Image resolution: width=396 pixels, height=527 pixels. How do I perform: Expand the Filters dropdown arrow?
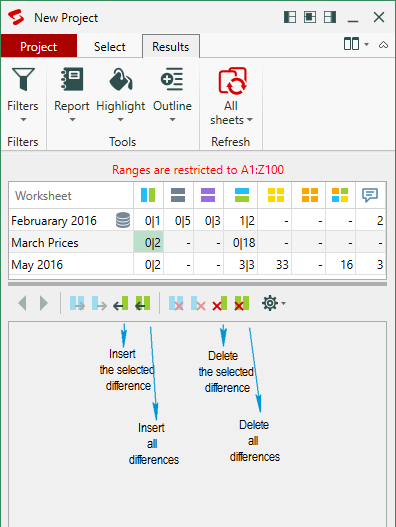click(23, 120)
